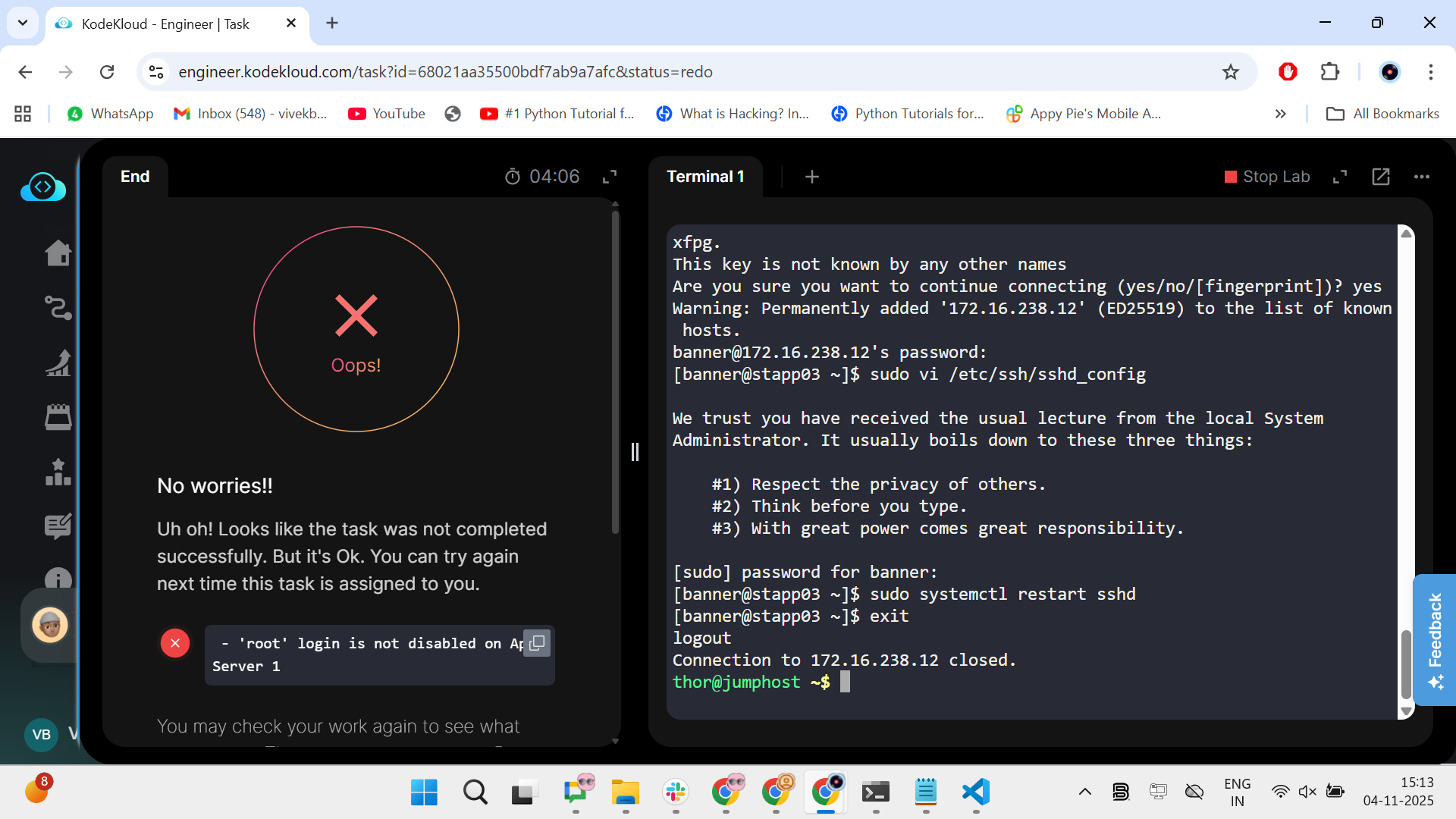1456x819 pixels.
Task: Open the leaderboard podium icon in sidebar
Action: 58,472
